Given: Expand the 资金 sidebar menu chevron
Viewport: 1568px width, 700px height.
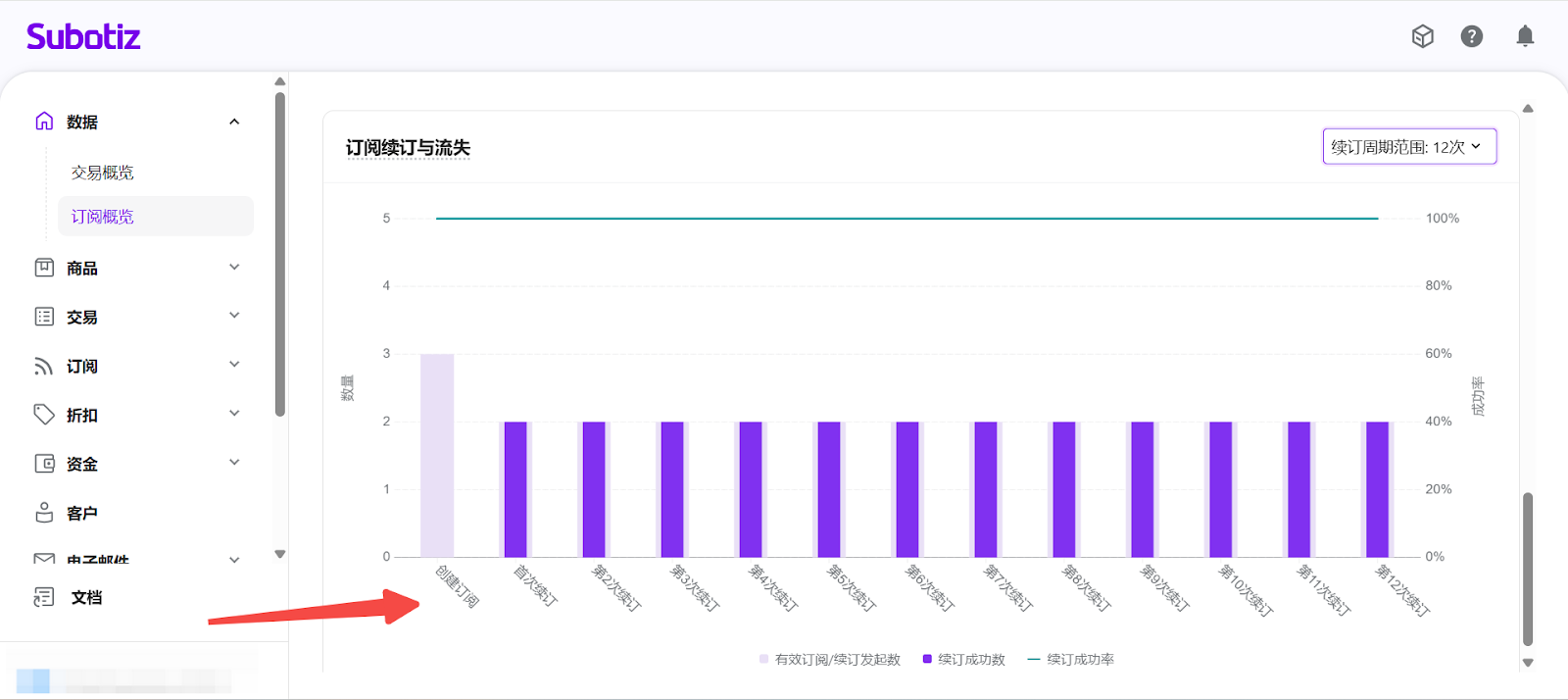Looking at the screenshot, I should [234, 463].
